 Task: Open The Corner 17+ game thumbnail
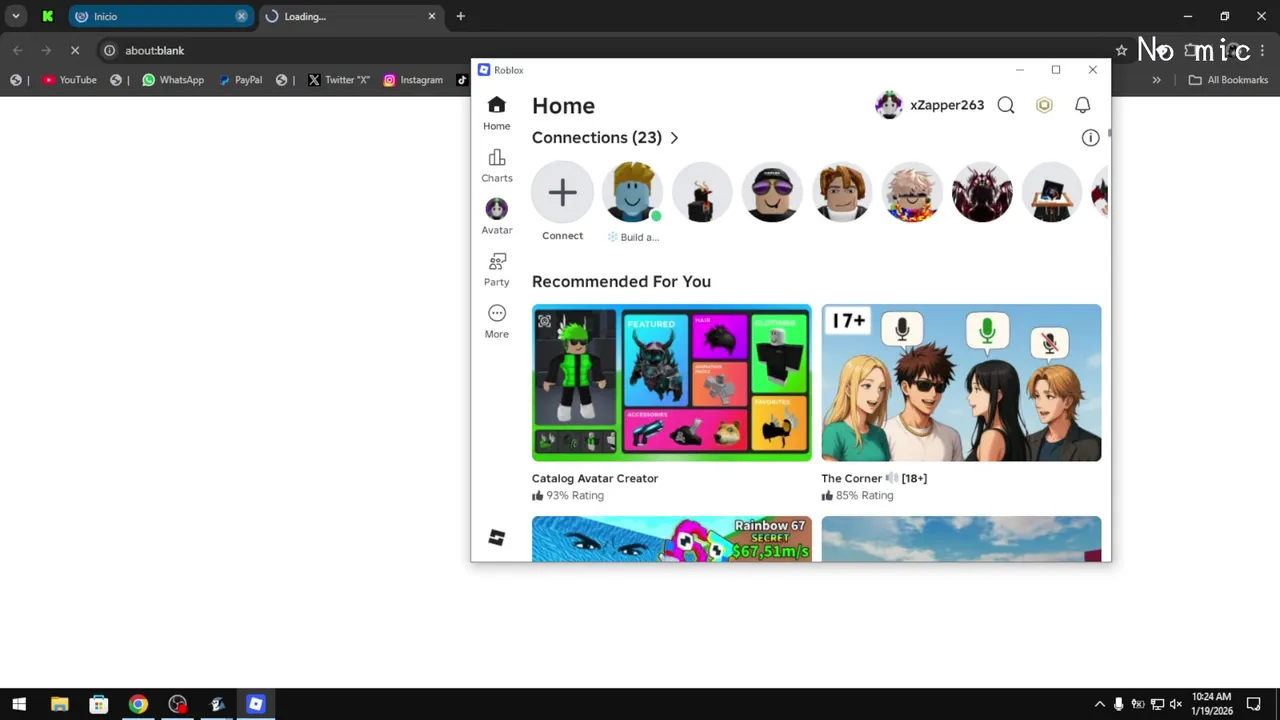click(x=961, y=383)
